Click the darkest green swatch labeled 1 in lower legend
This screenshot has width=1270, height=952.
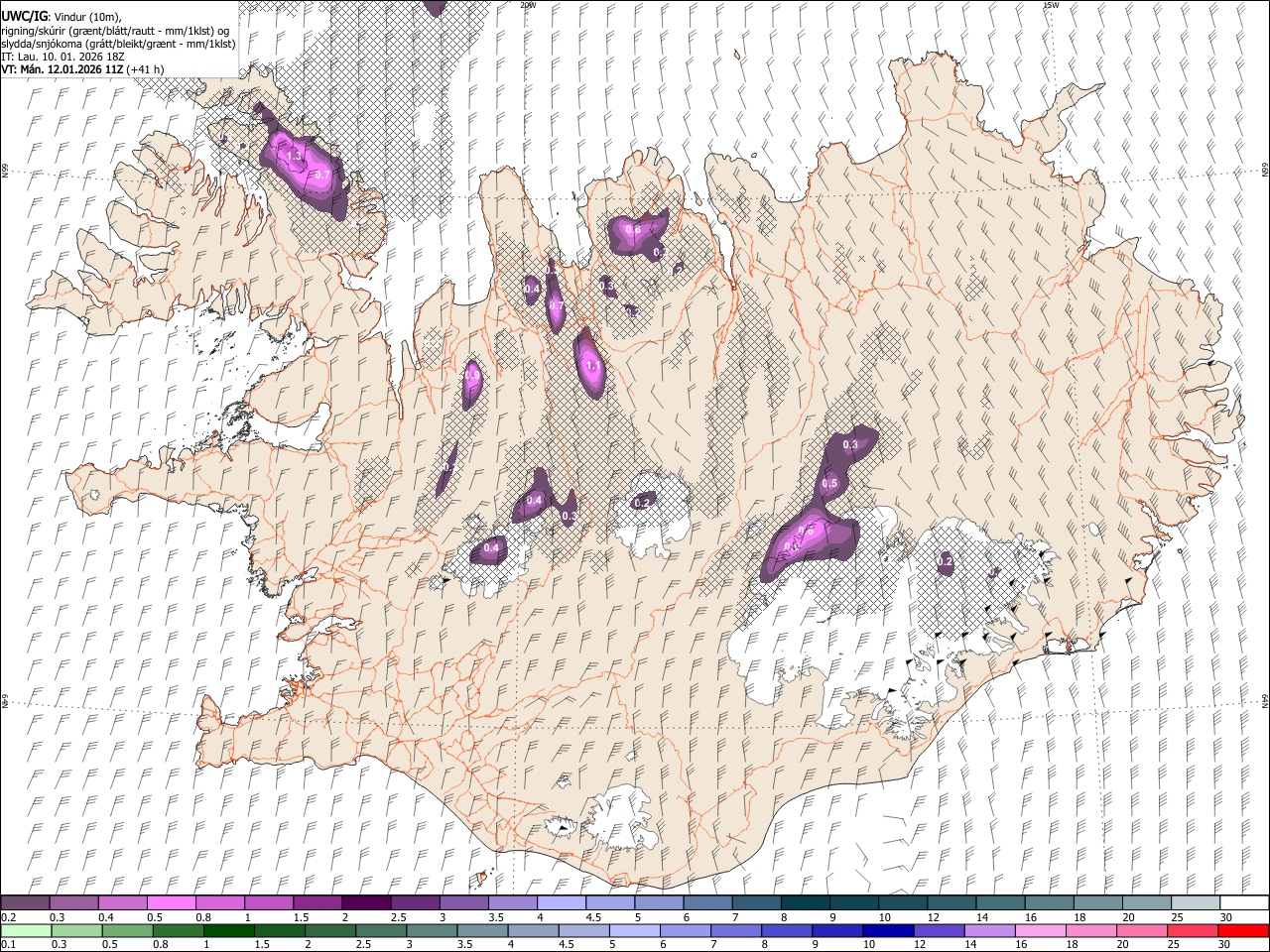pos(228,931)
